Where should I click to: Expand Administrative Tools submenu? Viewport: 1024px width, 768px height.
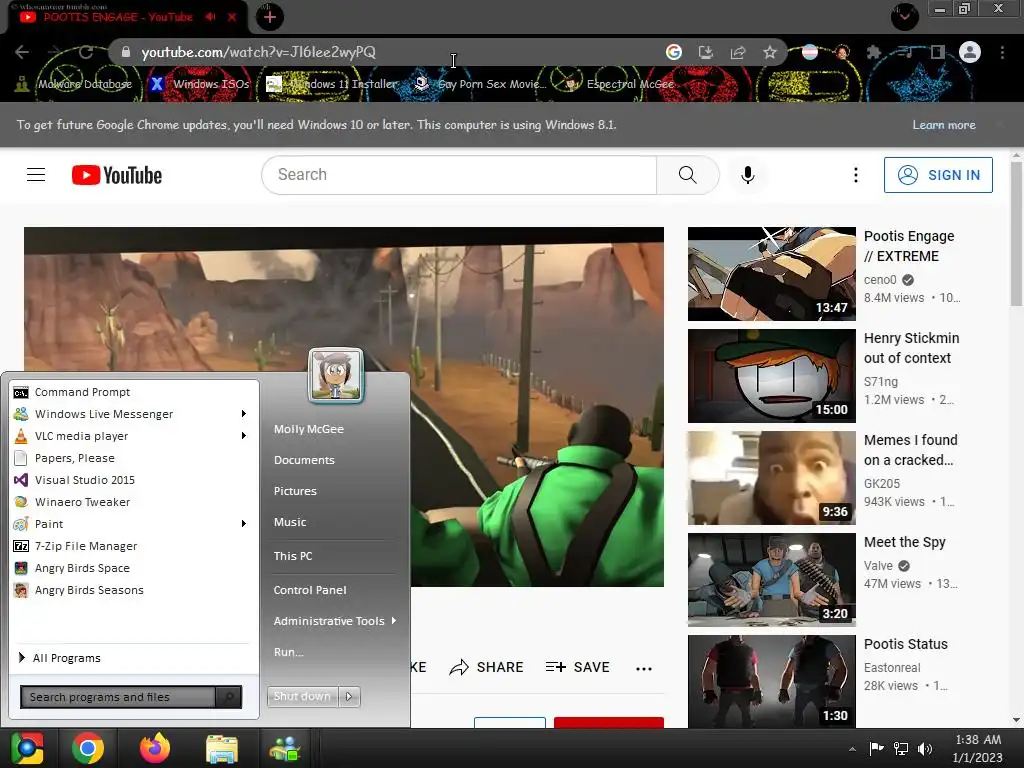pos(334,621)
